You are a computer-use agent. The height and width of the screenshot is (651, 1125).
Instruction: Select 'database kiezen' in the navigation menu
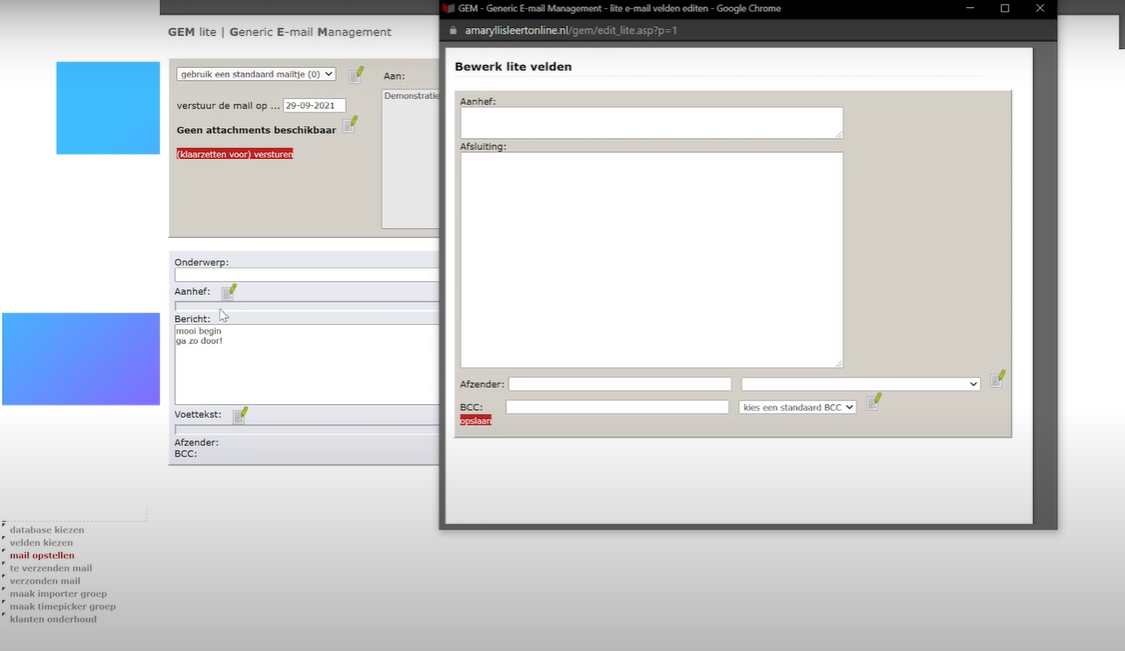click(x=47, y=530)
